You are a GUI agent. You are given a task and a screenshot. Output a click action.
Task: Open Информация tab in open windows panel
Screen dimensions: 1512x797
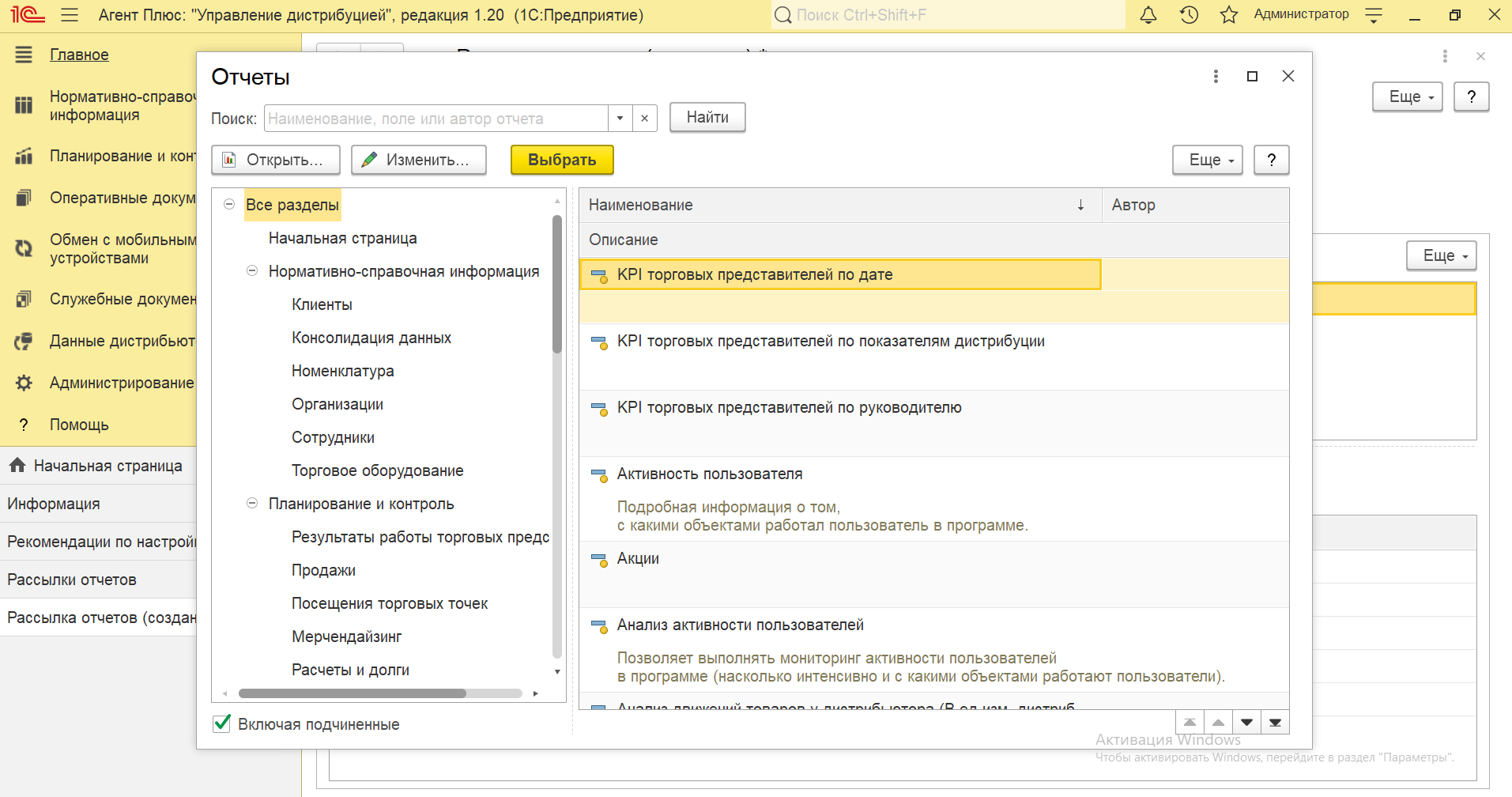[98, 504]
